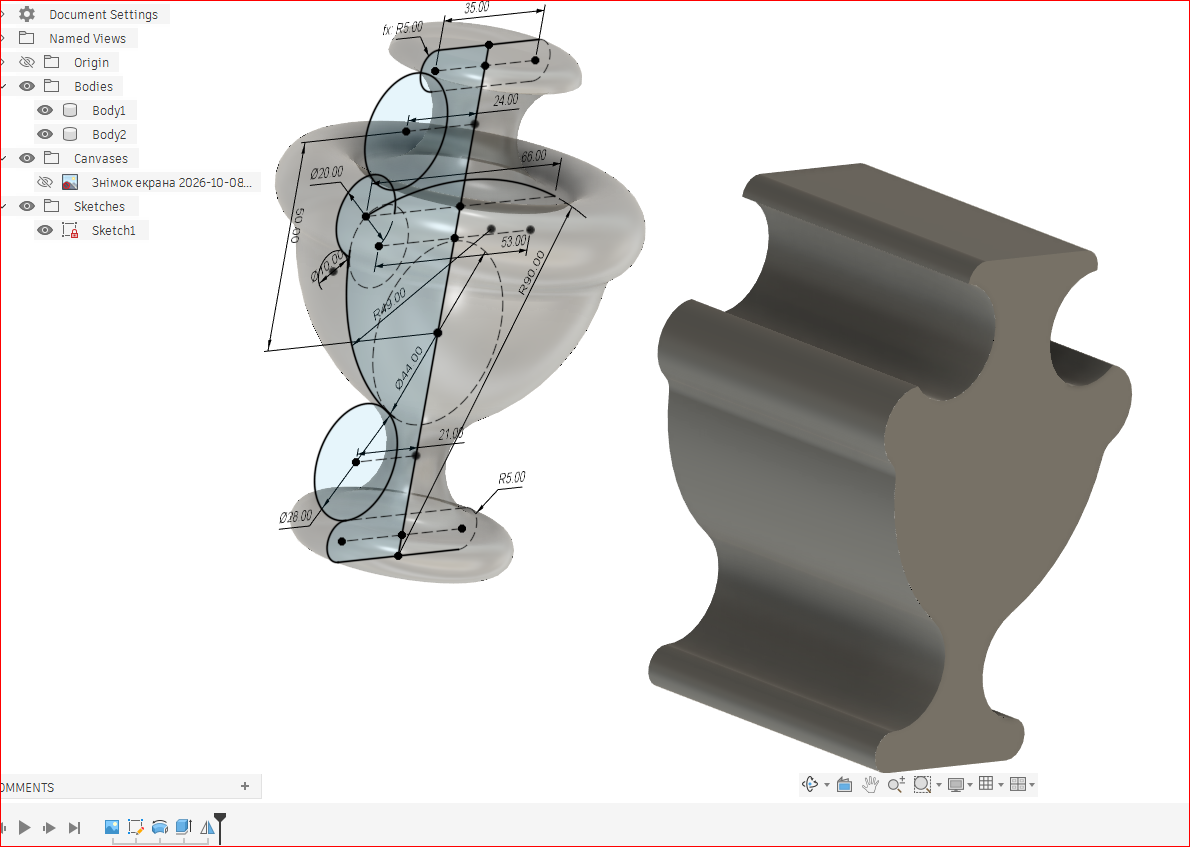Open the Orbit type dropdown arrow
Viewport: 1190px width, 847px height.
coord(826,785)
